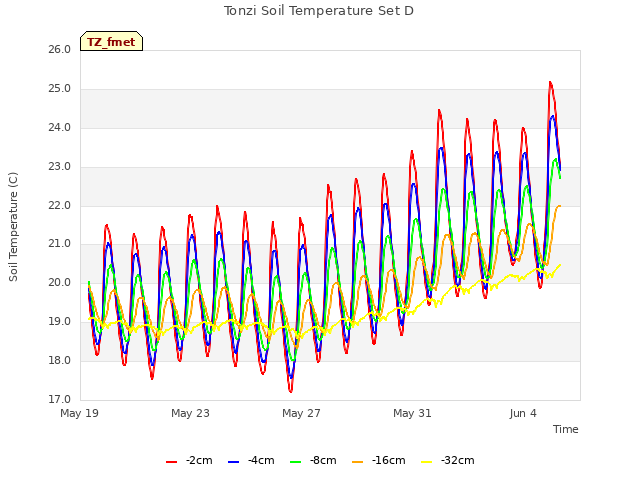Click the yellow -32cm line end near 20.5
The width and height of the screenshot is (640, 480).
tap(560, 265)
